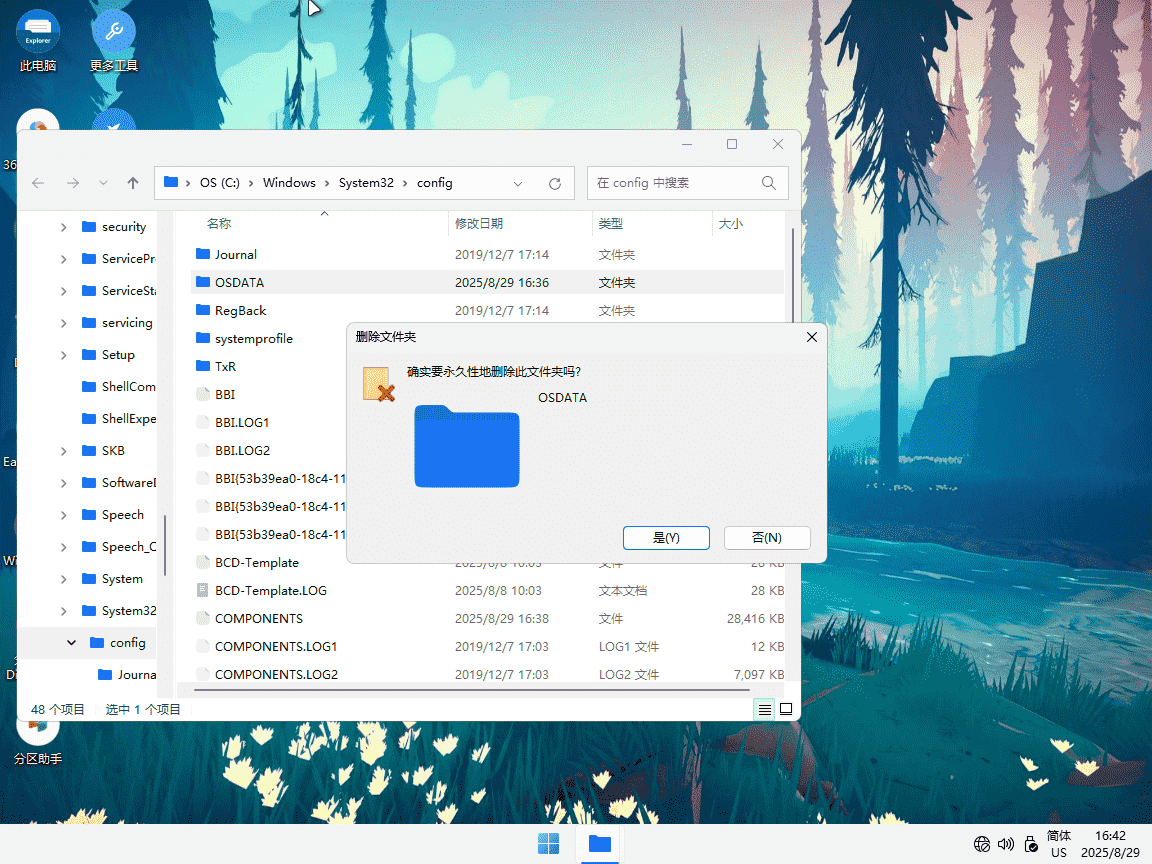Sort files by 类型 column

[611, 223]
